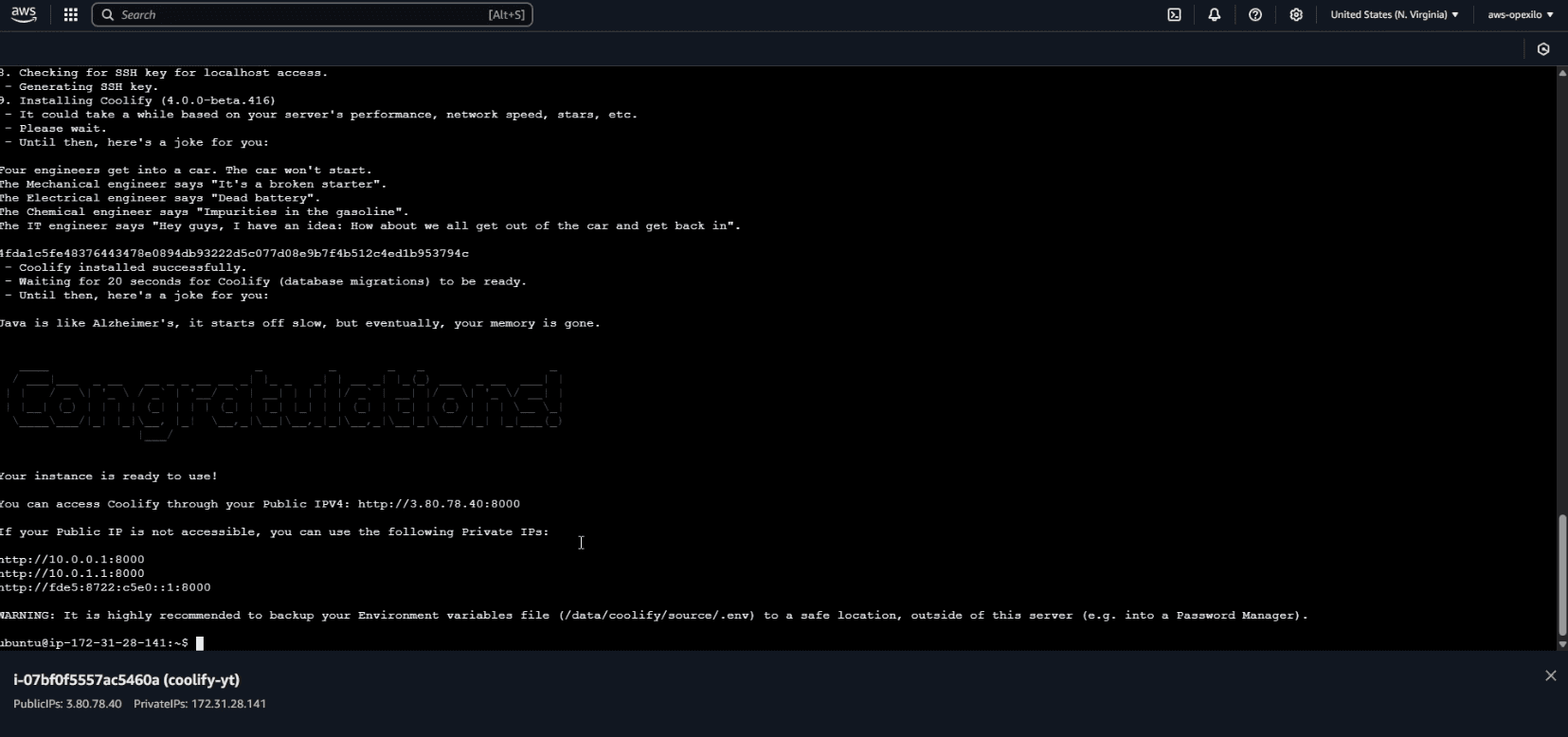Click the PrivateIPs: 172.31.28.141 text

[x=200, y=704]
